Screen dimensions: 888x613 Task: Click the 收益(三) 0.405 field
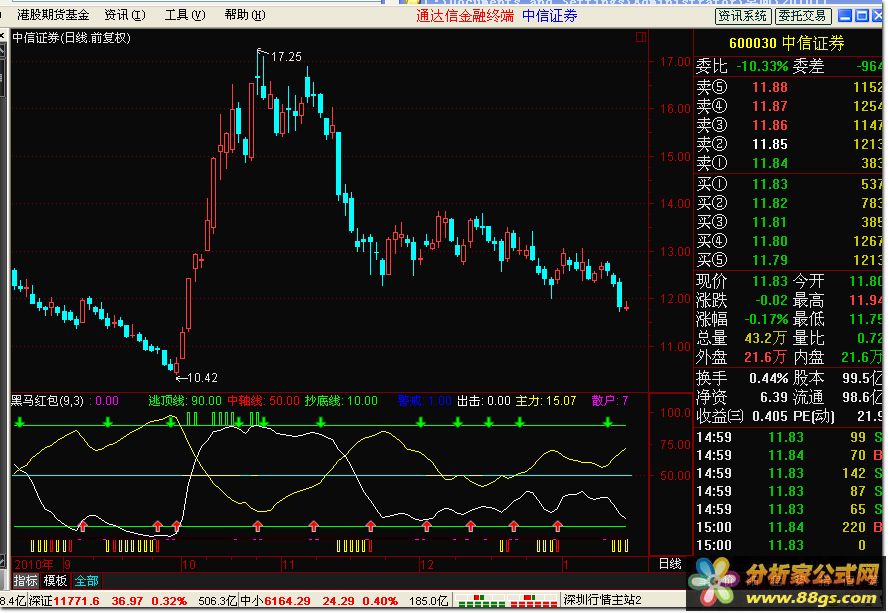(742, 416)
